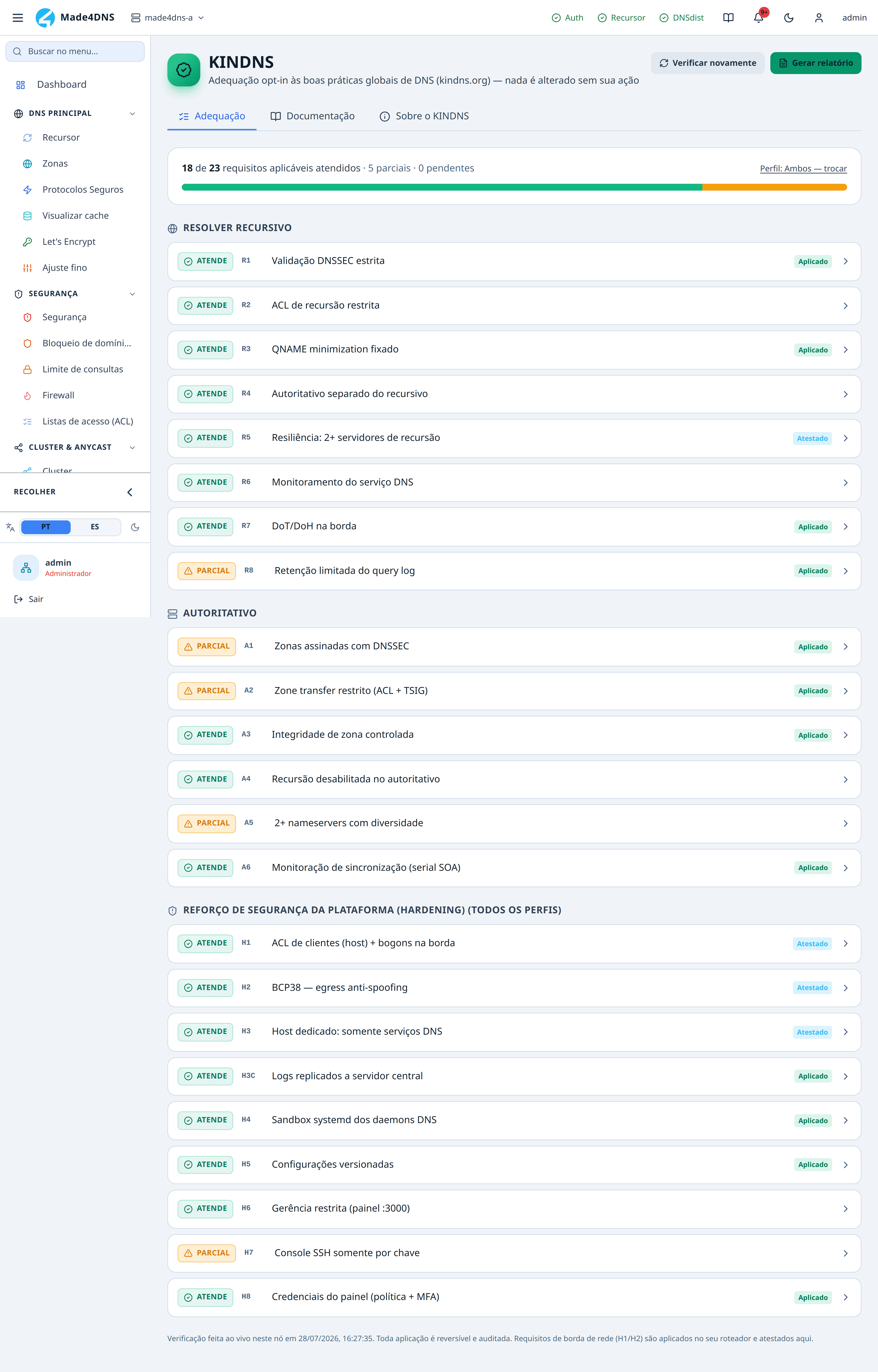Click the Listas de acesso icon
The image size is (878, 1372).
(27, 422)
